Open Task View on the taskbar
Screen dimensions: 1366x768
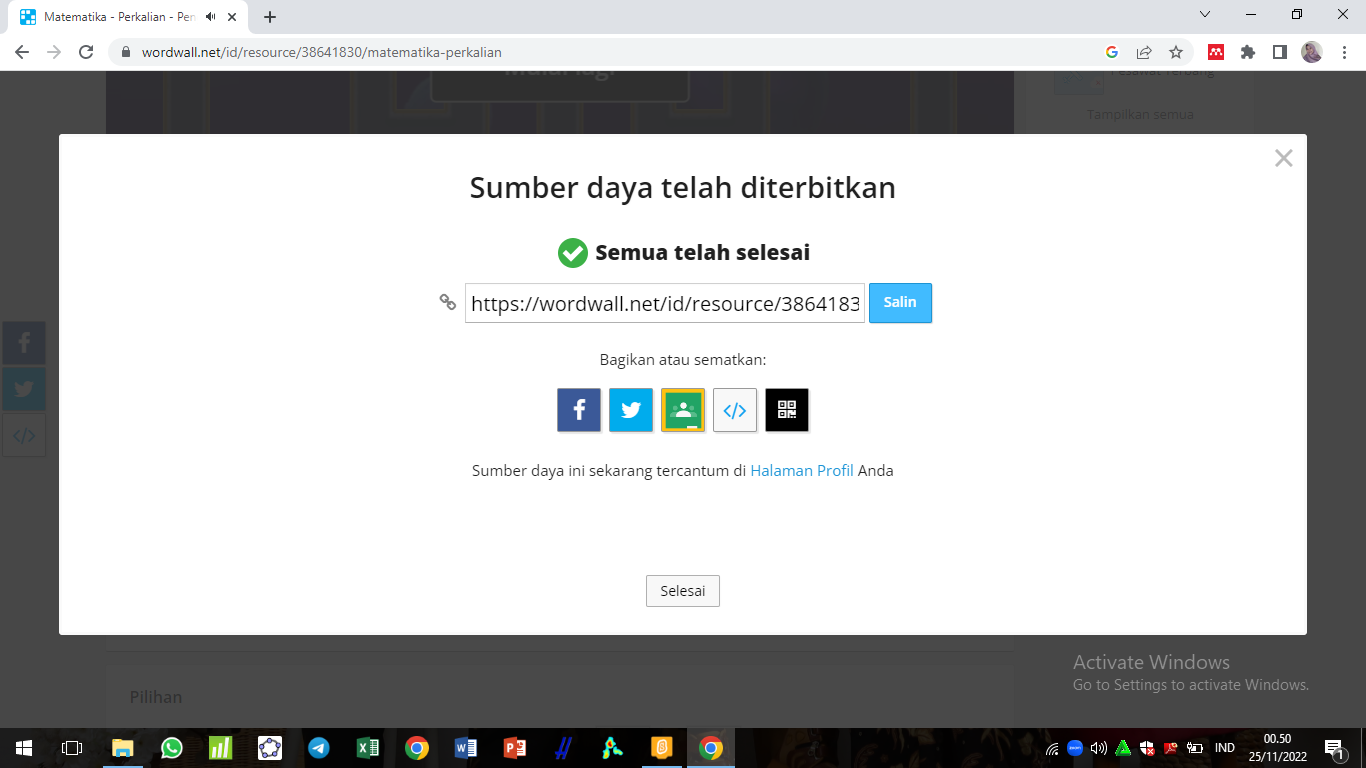point(72,748)
